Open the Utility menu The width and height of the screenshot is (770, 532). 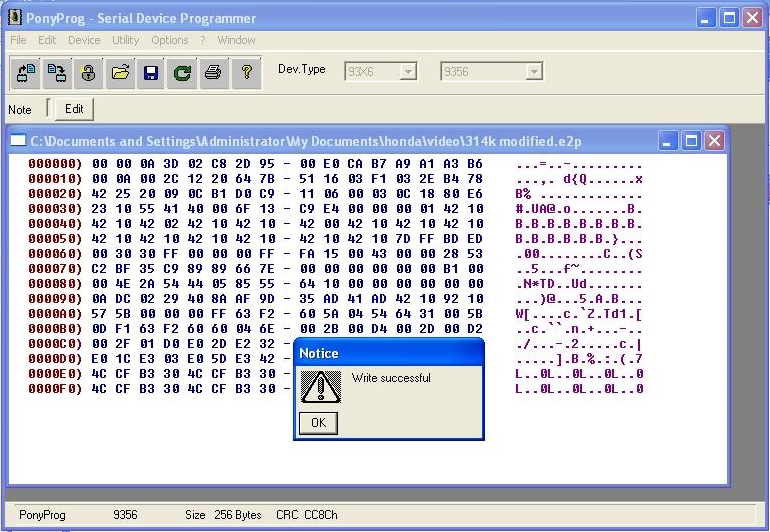(125, 40)
